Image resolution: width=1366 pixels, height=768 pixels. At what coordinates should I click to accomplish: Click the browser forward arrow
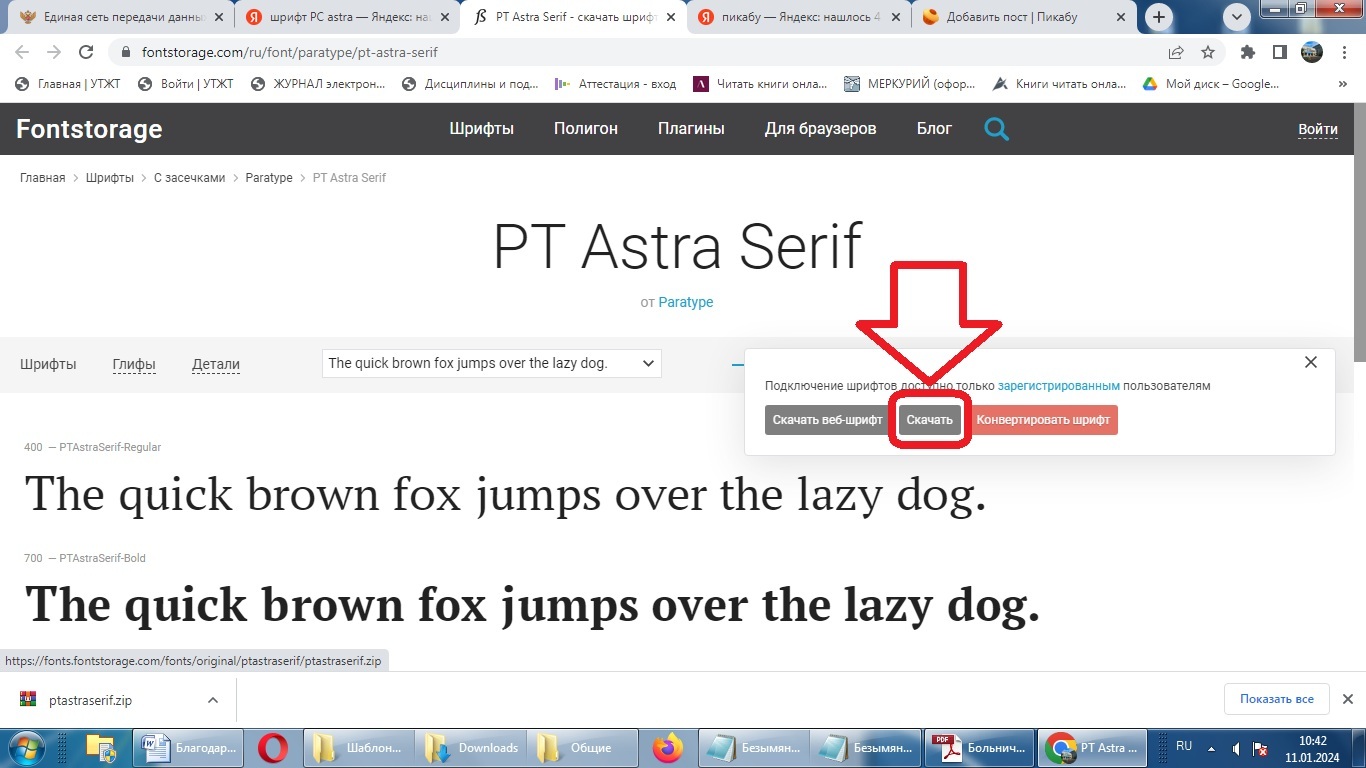54,52
